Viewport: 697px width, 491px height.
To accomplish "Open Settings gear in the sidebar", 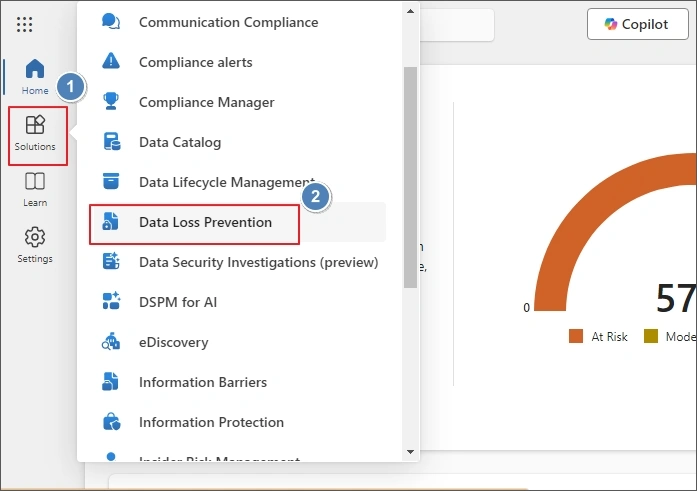I will pos(35,245).
